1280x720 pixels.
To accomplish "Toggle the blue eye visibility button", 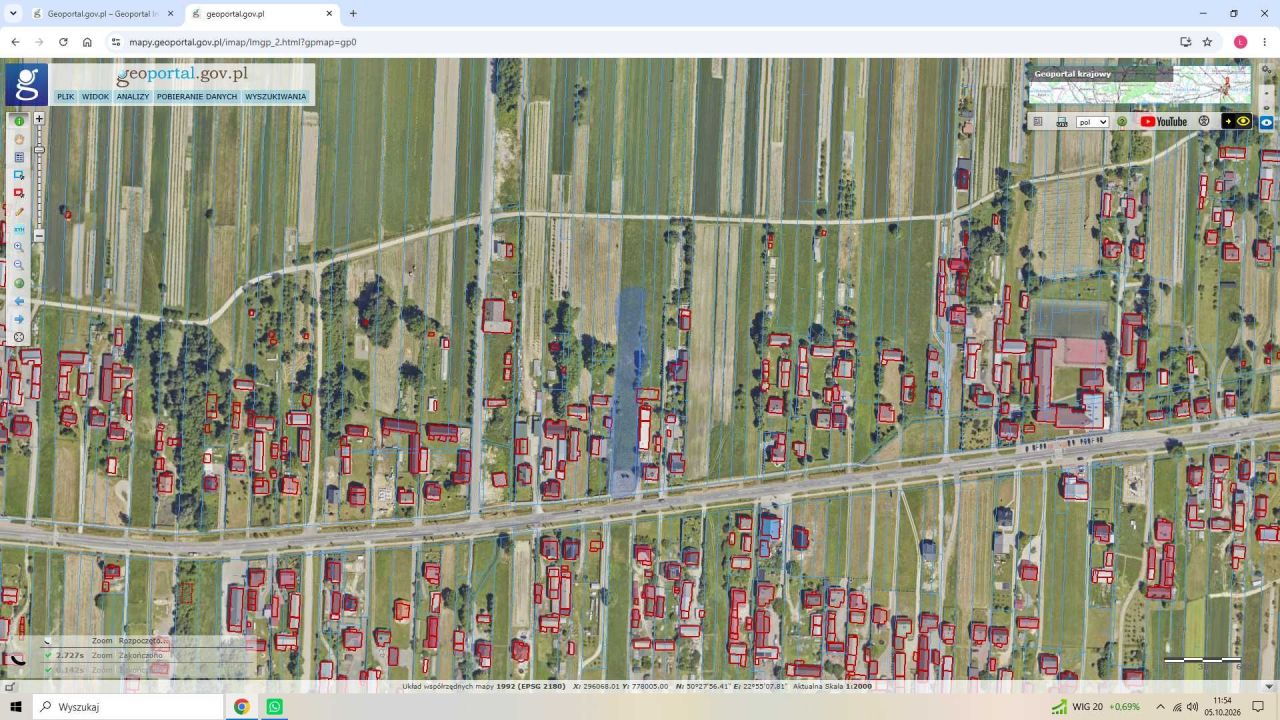I will coord(1267,122).
